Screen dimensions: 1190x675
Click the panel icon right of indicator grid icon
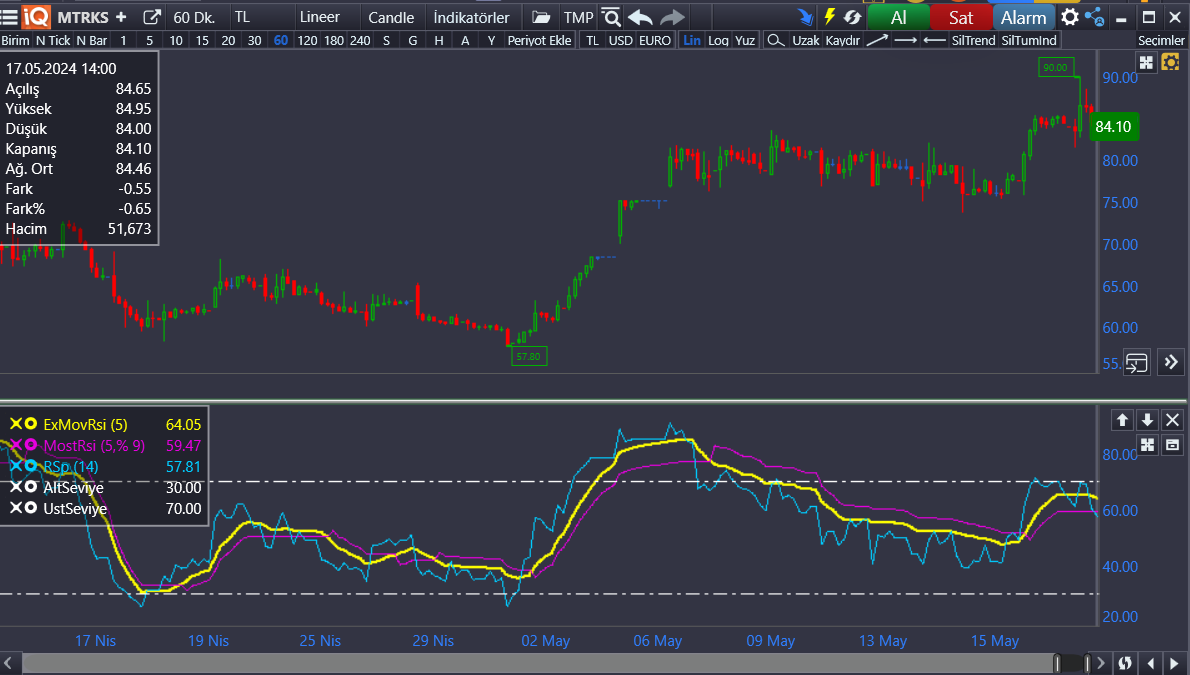pos(1173,445)
